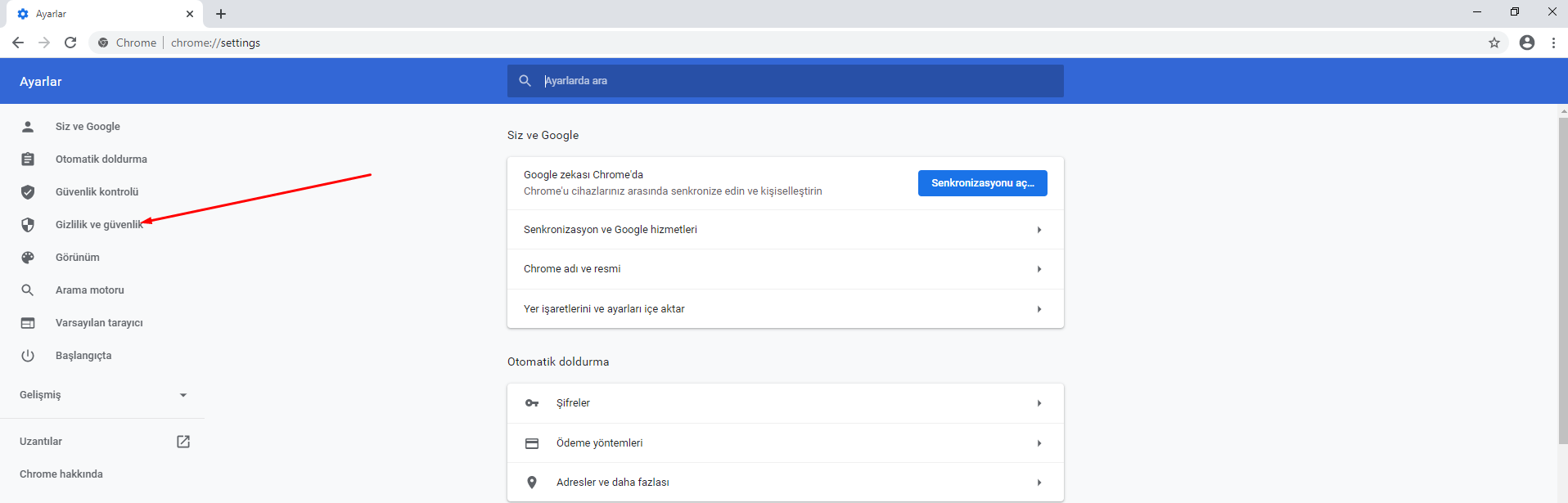
Task: Select Arama motoru in sidebar
Action: tap(89, 290)
